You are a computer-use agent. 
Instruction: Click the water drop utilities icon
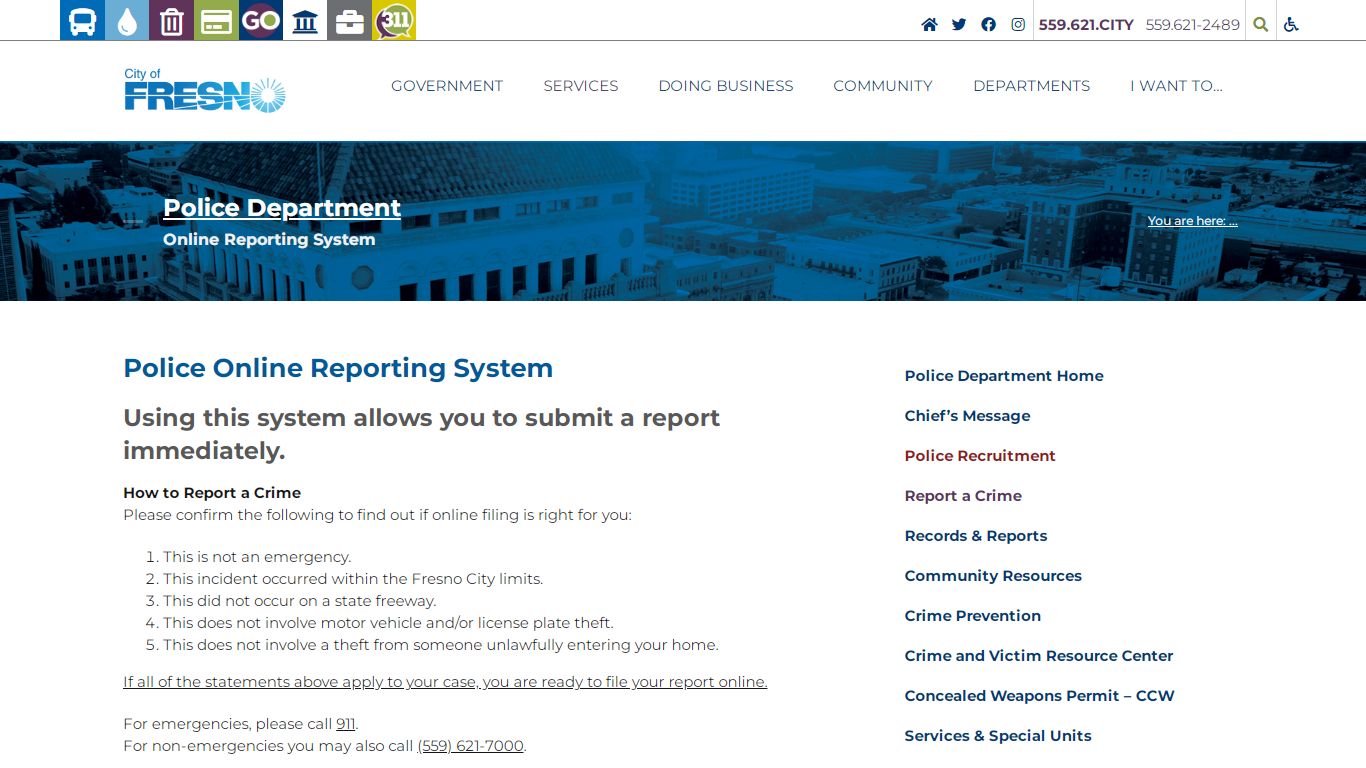coord(127,20)
